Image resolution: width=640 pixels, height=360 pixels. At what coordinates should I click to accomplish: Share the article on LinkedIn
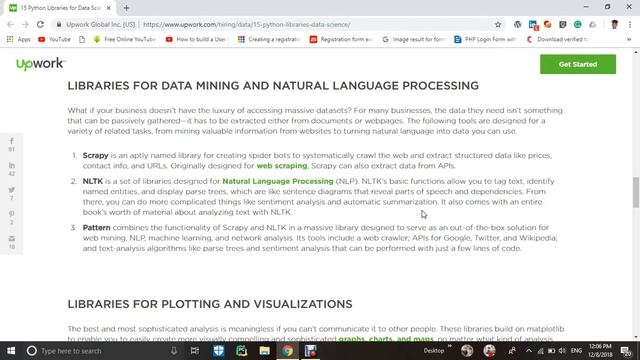(x=11, y=165)
